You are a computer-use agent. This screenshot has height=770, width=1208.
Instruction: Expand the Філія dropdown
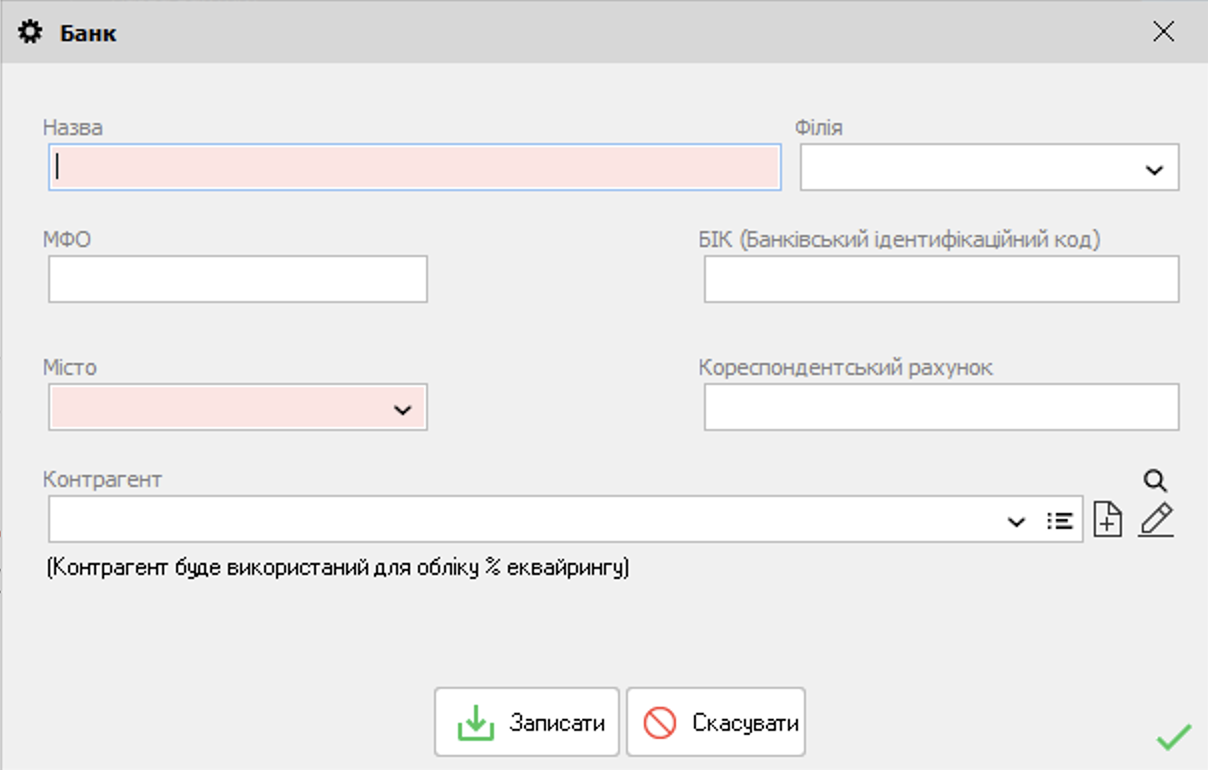pos(1154,170)
